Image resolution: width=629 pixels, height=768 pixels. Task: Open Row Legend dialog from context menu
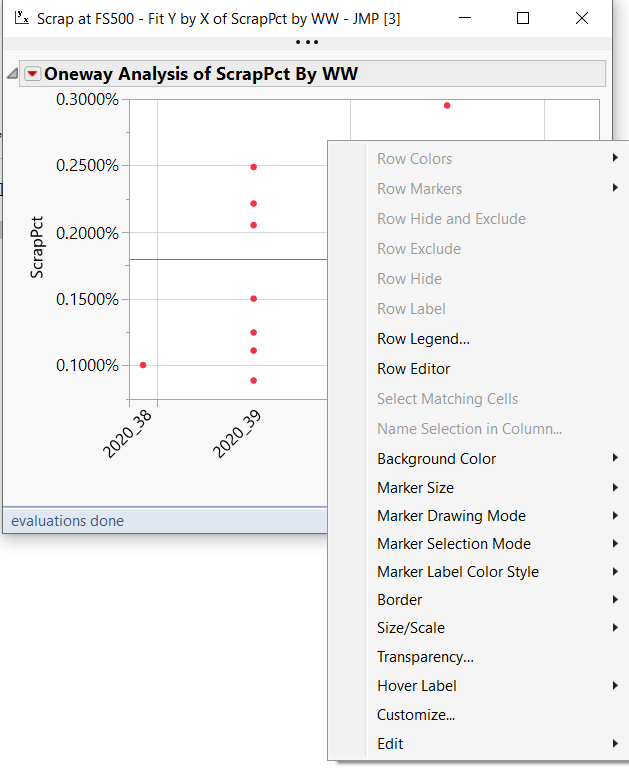[x=423, y=339]
